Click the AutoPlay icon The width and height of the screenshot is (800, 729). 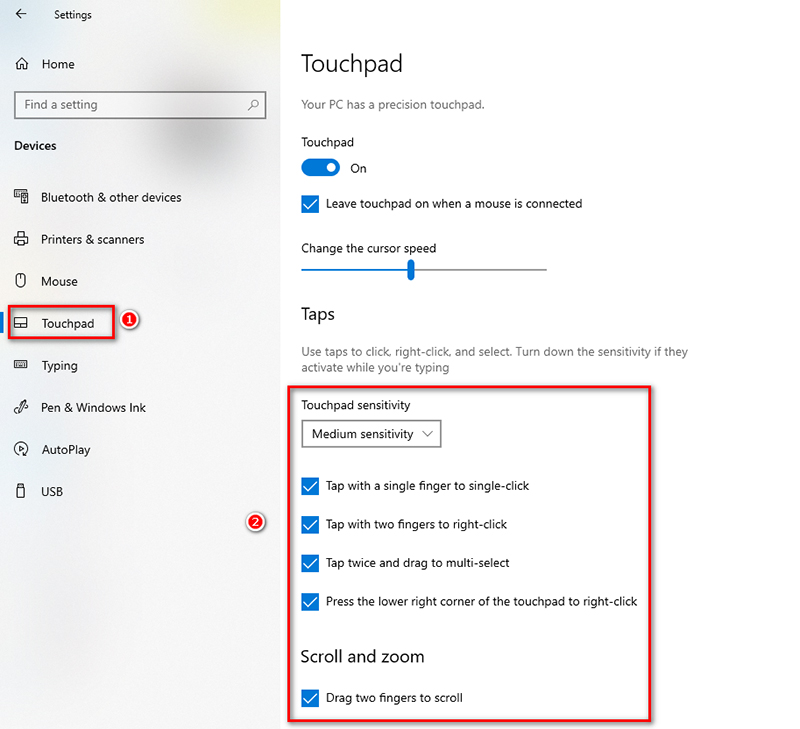point(21,449)
